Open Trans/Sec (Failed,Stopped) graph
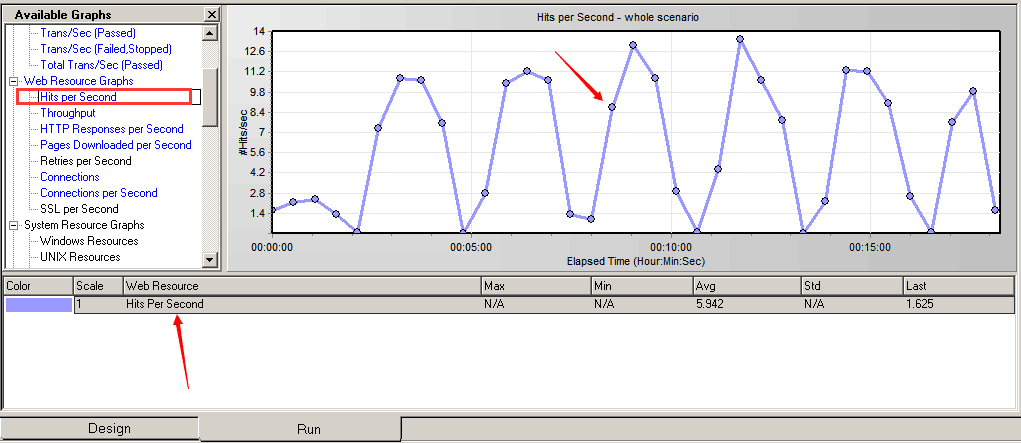Screen dimensions: 1021x443 click(x=106, y=49)
